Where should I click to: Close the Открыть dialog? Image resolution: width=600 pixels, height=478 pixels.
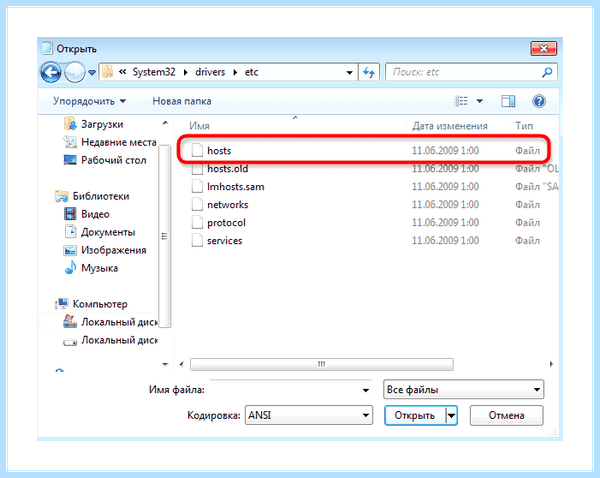click(x=543, y=49)
